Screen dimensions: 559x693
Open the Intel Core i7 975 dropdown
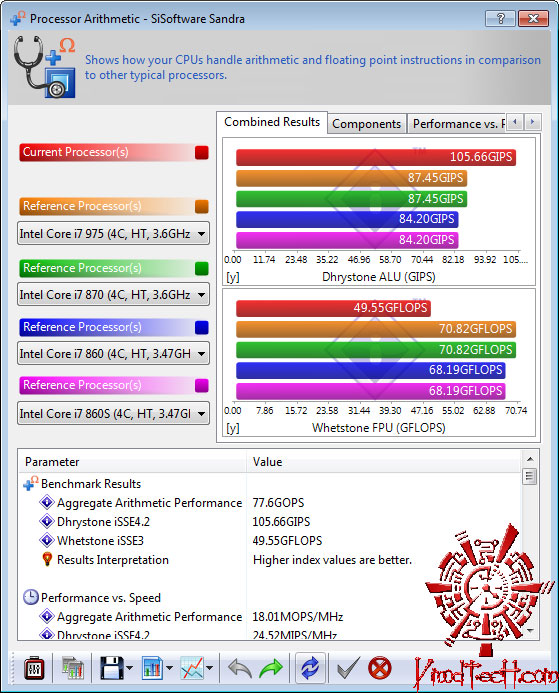(113, 233)
